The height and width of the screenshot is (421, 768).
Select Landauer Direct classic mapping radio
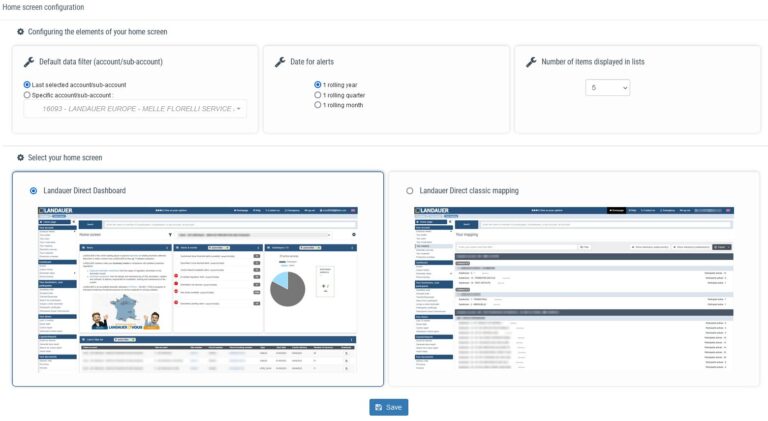click(409, 191)
